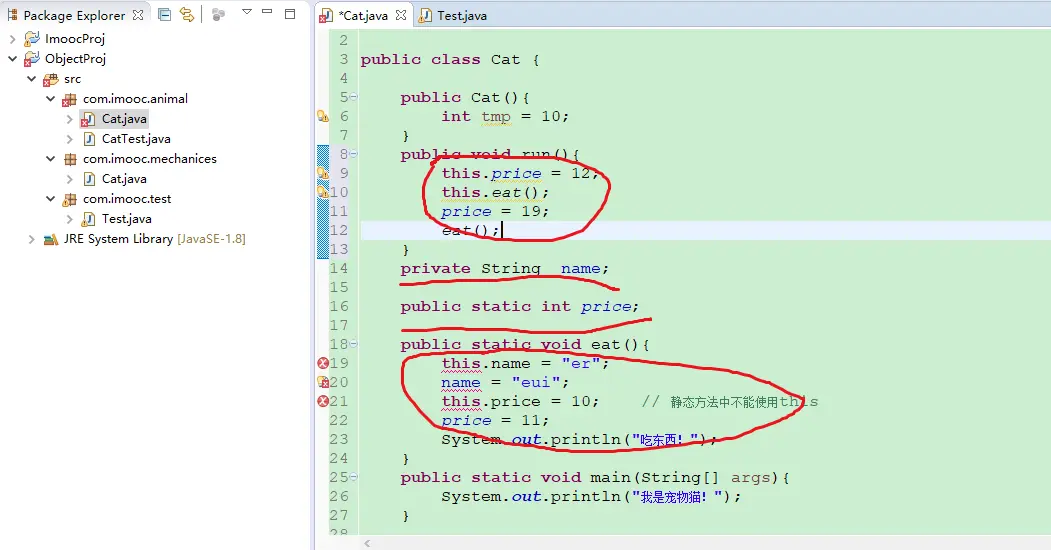This screenshot has width=1051, height=550.
Task: Click error marker icon on line 21
Action: (x=322, y=401)
